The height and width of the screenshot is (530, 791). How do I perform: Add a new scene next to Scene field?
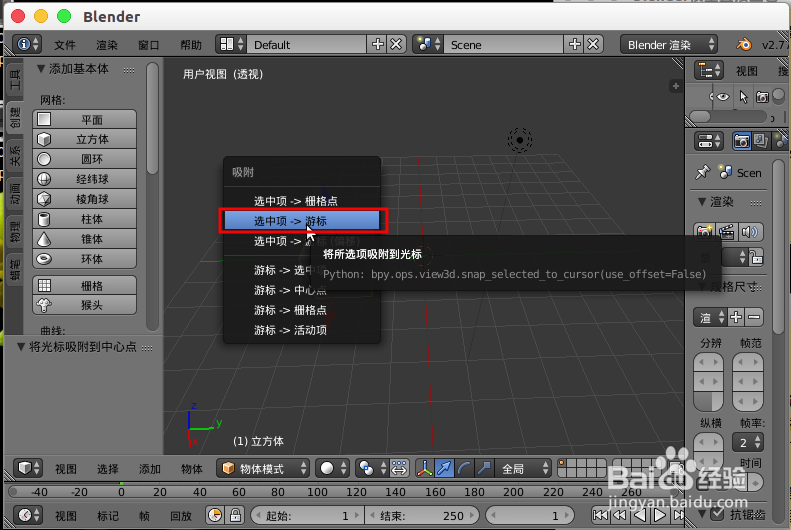click(574, 44)
